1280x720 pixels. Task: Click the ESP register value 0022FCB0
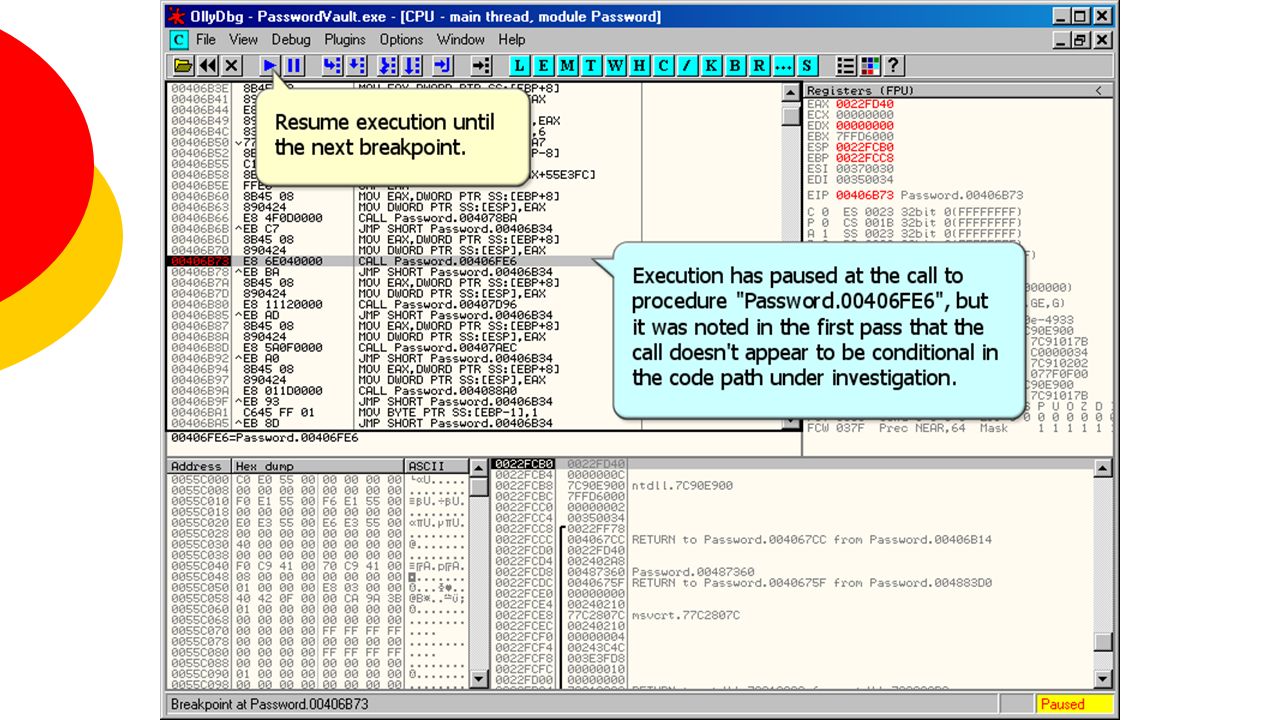(865, 147)
